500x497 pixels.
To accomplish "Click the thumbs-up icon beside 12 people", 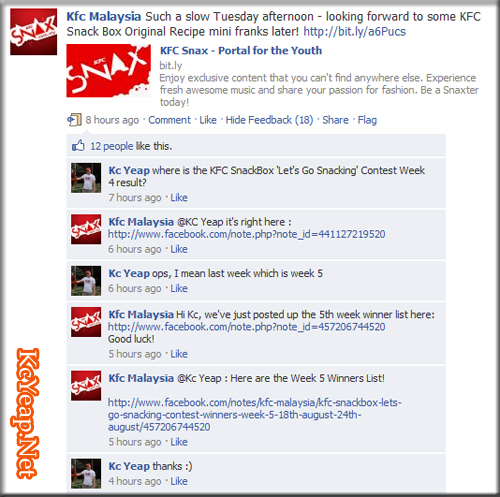I will (x=78, y=146).
